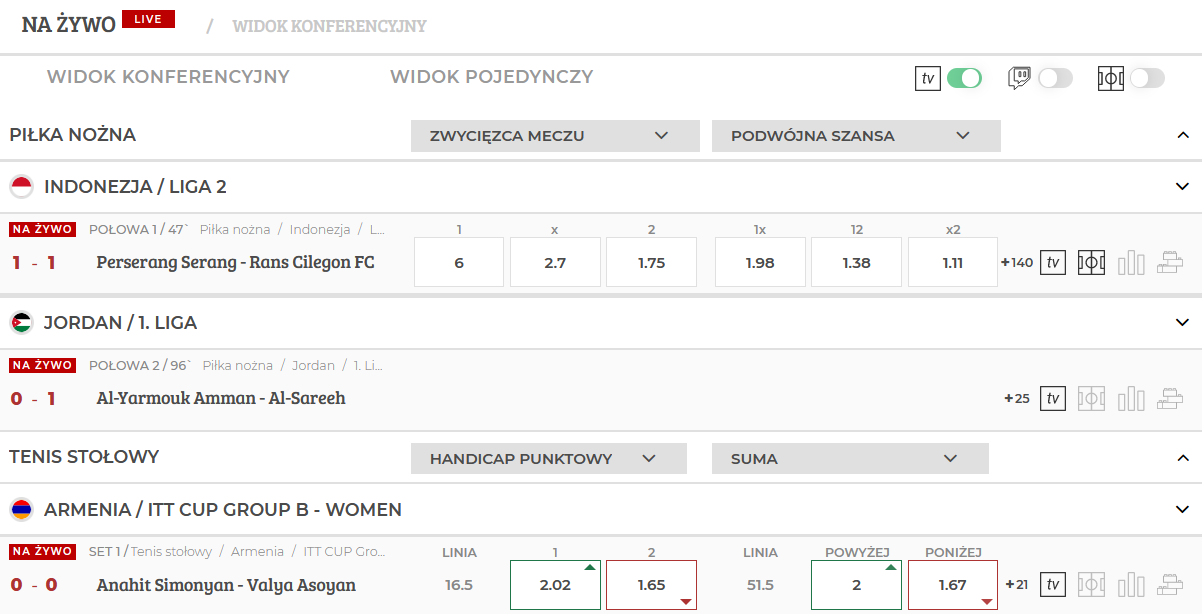Bet on odds 2.7 for draw
1202x614 pixels.
[x=555, y=263]
